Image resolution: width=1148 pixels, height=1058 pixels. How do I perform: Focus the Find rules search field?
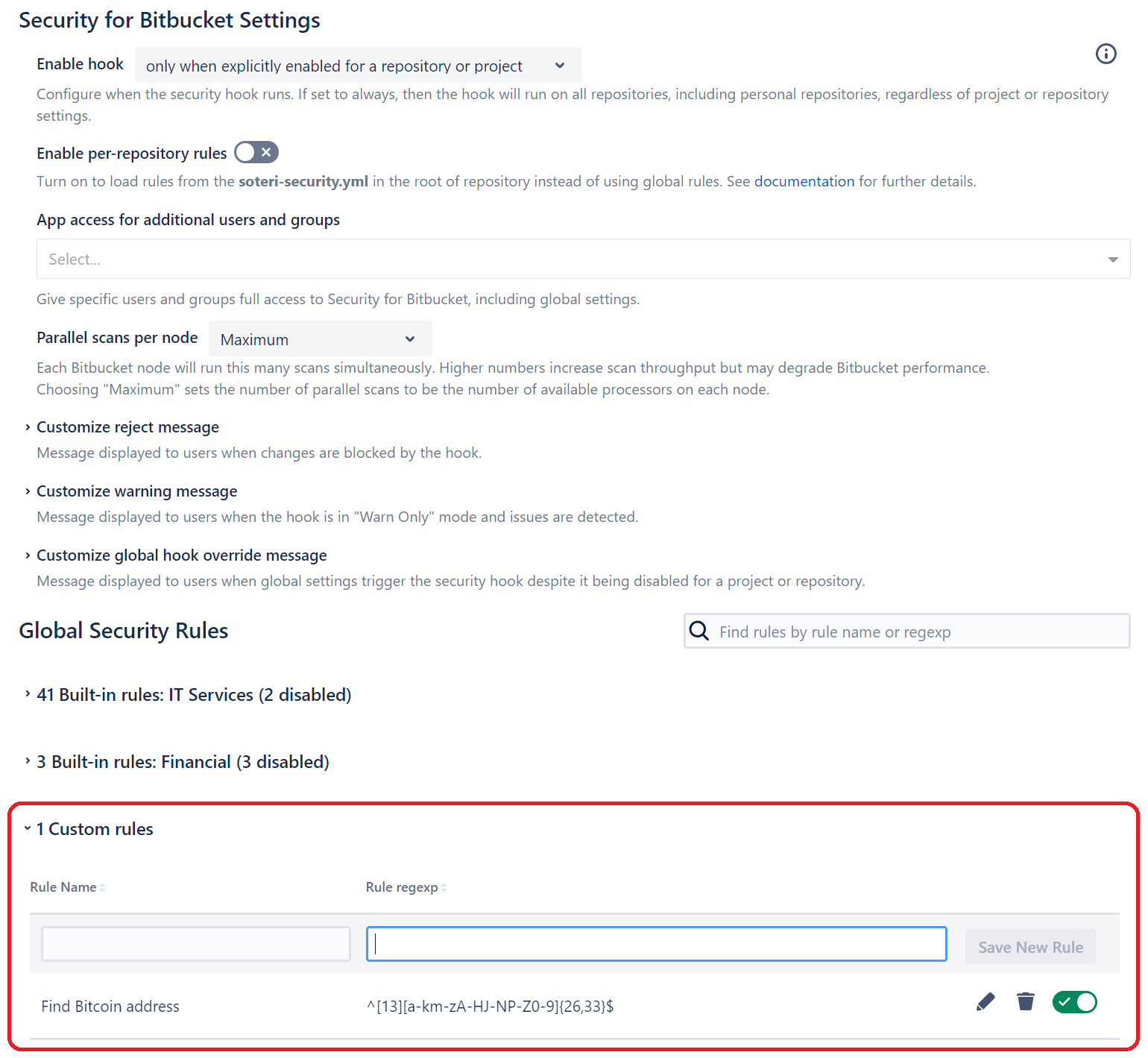click(906, 632)
